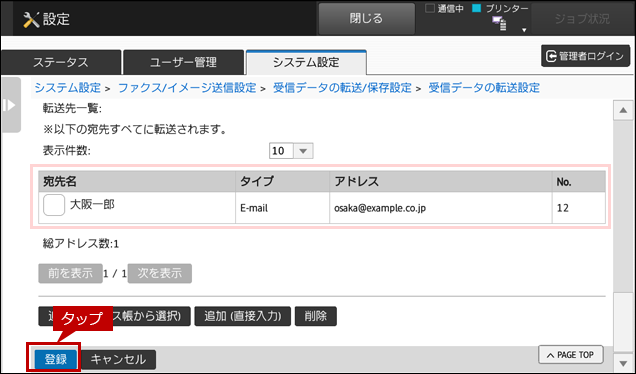The height and width of the screenshot is (374, 636).
Task: Click the アドレス column header
Action: 440,181
